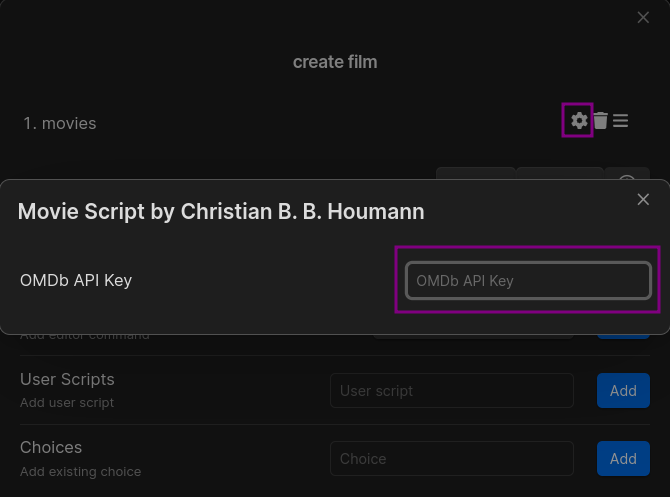
Task: Select the '1. movies' list entry
Action: (60, 124)
